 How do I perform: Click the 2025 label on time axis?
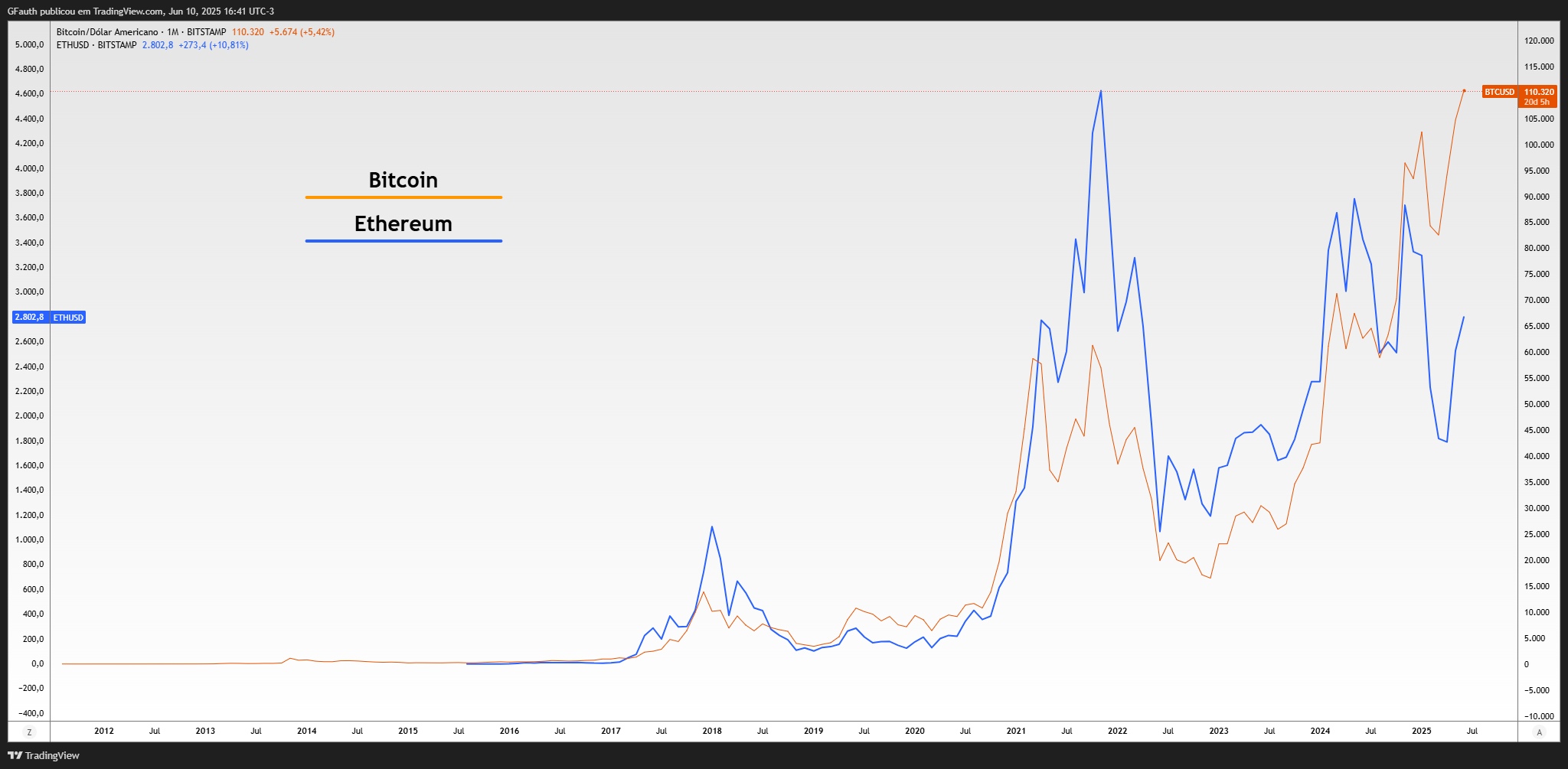point(1422,731)
